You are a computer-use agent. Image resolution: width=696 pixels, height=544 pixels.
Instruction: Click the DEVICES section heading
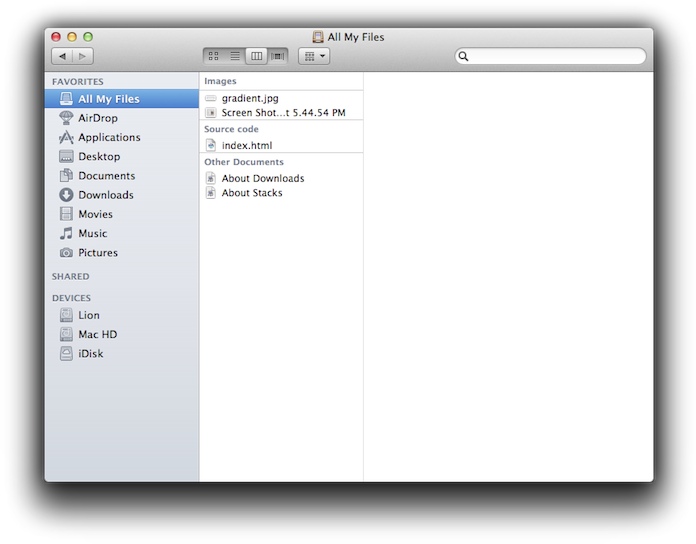[71, 298]
